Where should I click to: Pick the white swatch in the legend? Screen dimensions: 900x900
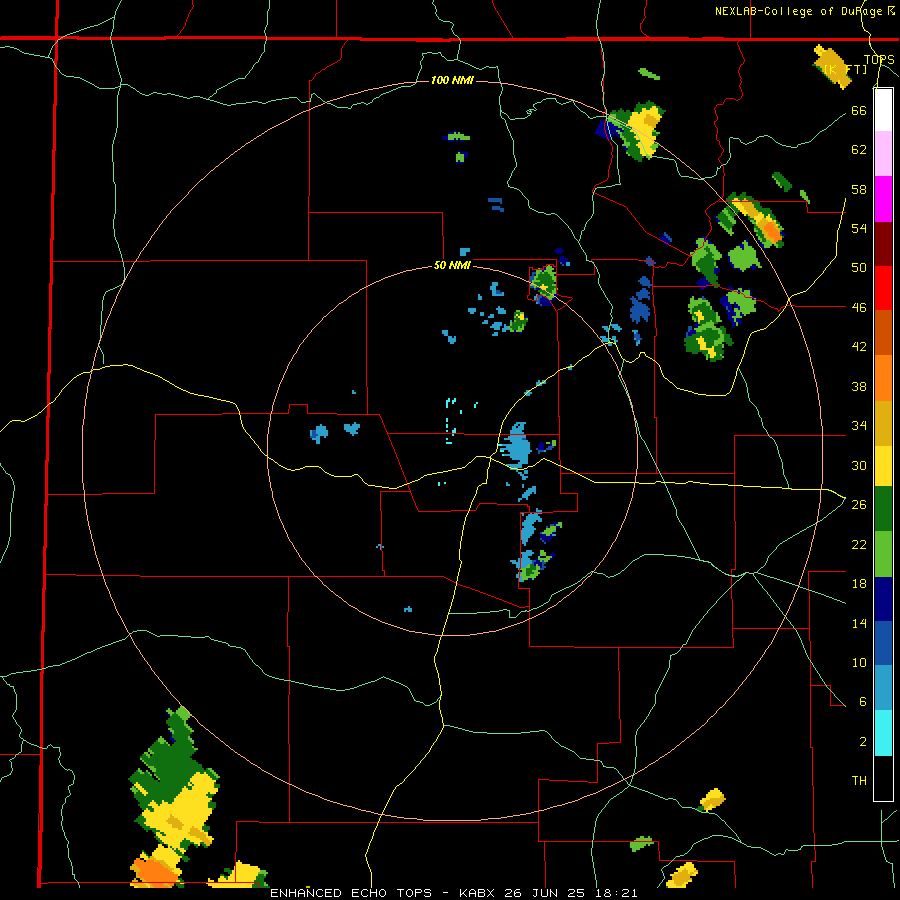[x=883, y=110]
